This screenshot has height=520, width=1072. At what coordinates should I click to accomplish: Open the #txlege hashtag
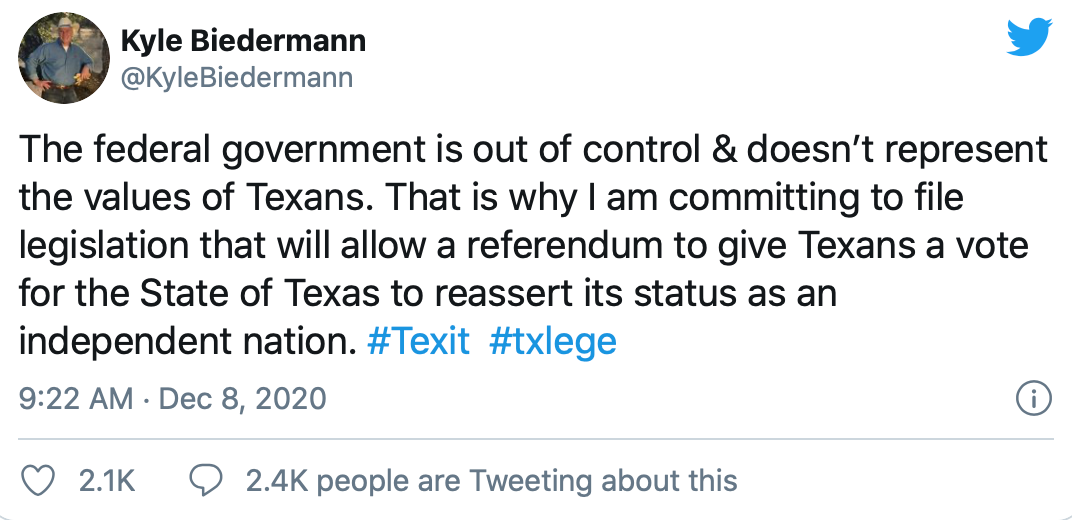(x=553, y=342)
